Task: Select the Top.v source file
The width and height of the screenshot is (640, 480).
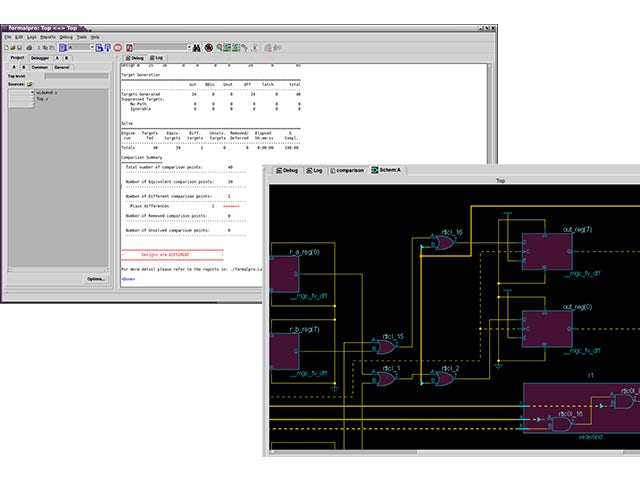Action: [42, 99]
